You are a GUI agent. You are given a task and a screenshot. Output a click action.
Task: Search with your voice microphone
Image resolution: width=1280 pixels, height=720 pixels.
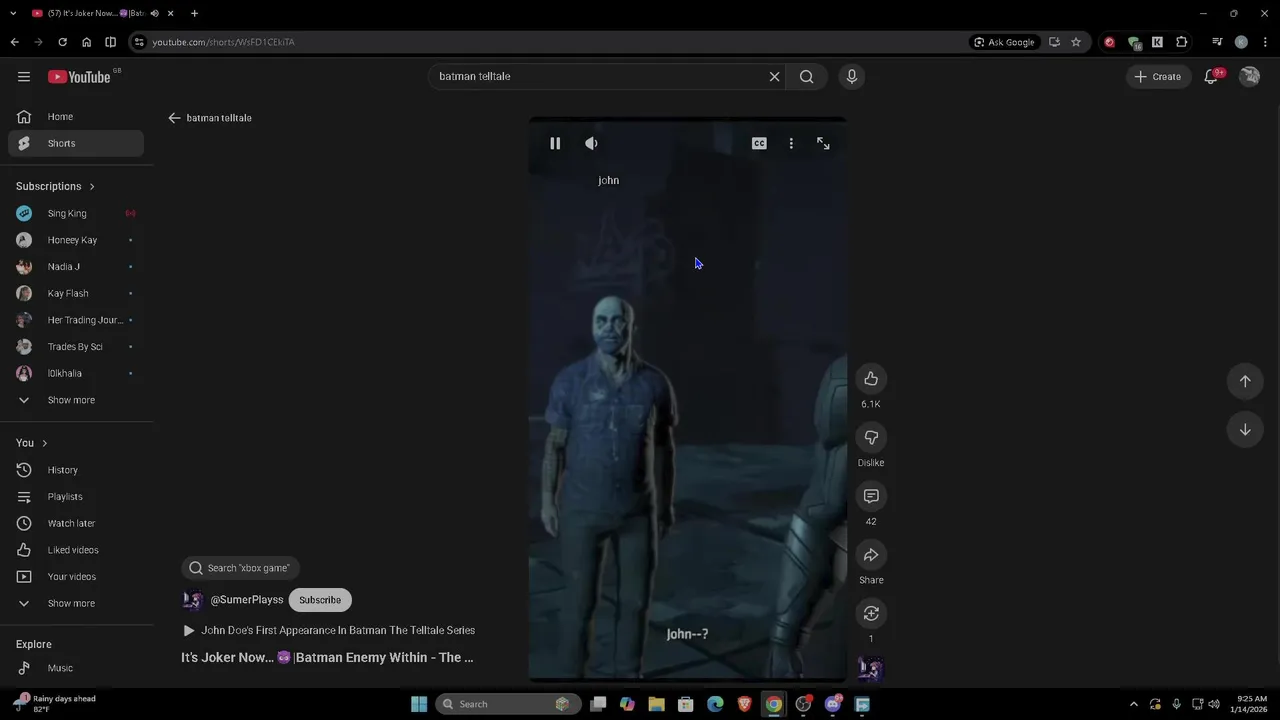click(x=852, y=76)
